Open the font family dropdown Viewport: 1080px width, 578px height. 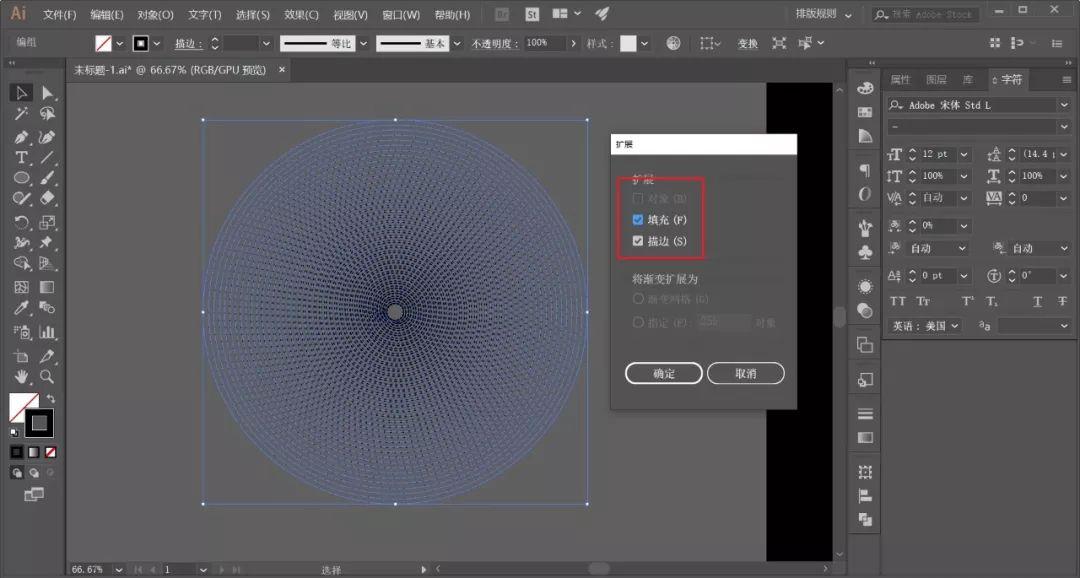point(1064,105)
